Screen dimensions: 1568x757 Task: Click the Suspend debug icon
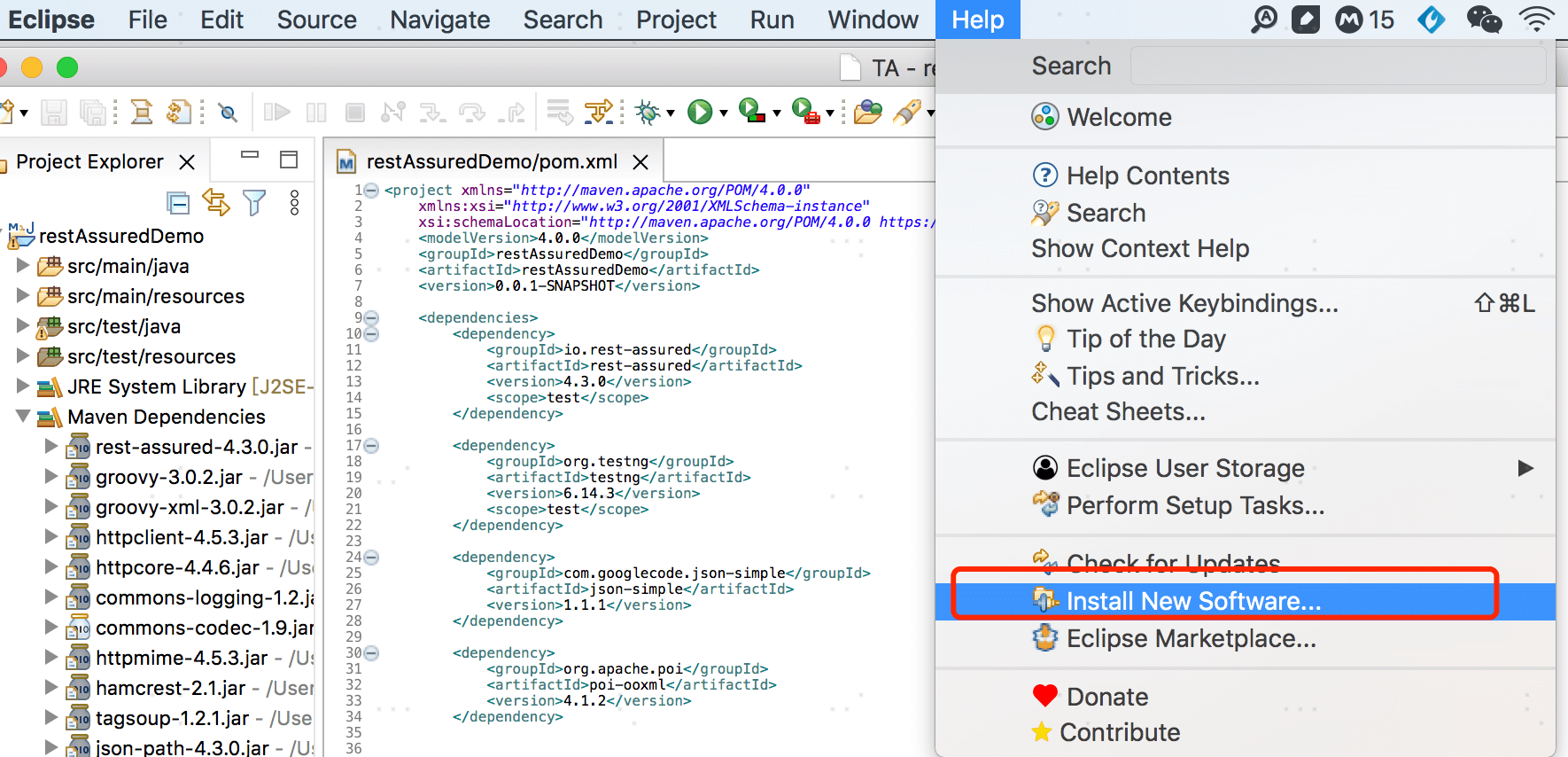[316, 112]
